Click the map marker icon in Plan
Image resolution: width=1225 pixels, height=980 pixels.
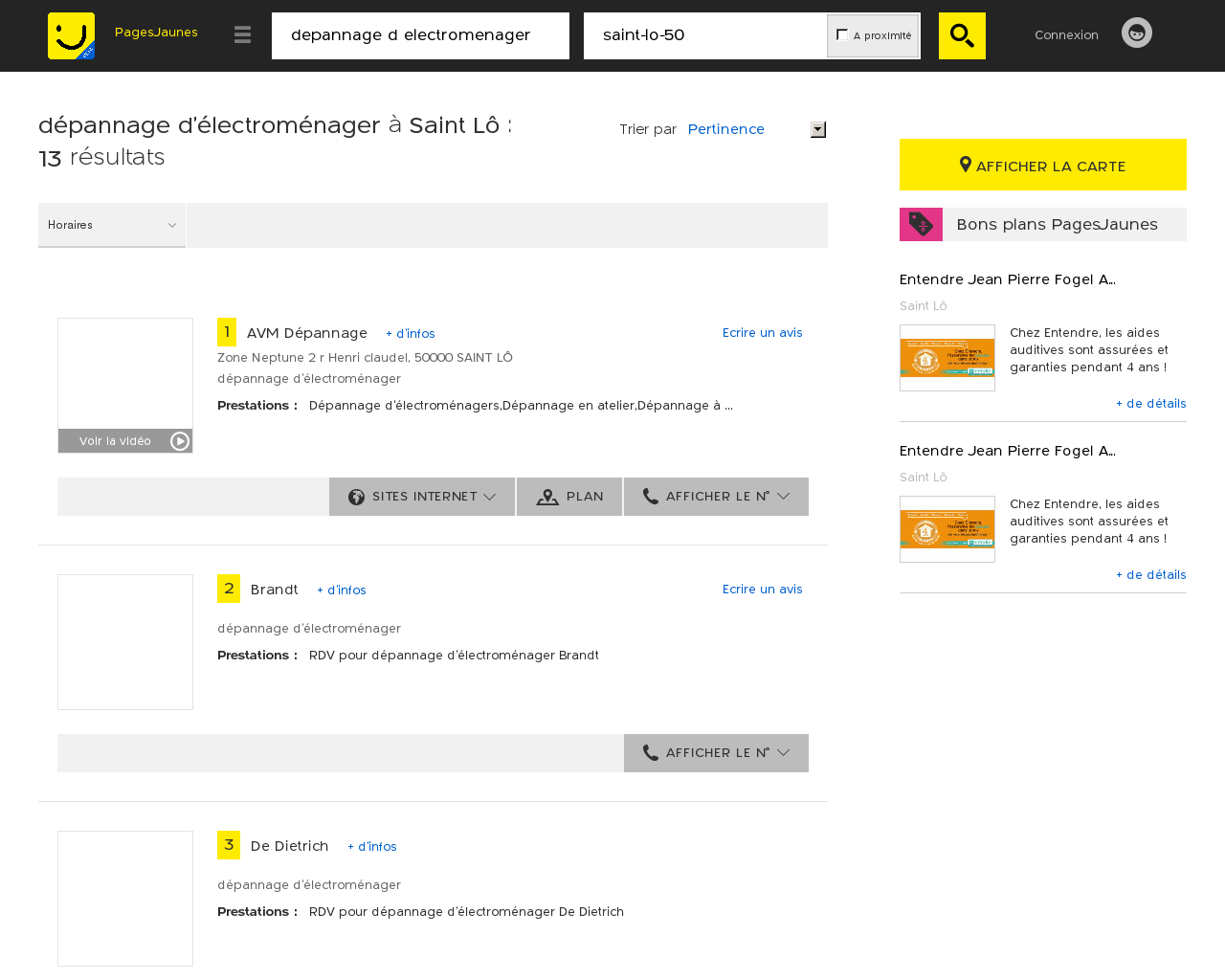[547, 498]
